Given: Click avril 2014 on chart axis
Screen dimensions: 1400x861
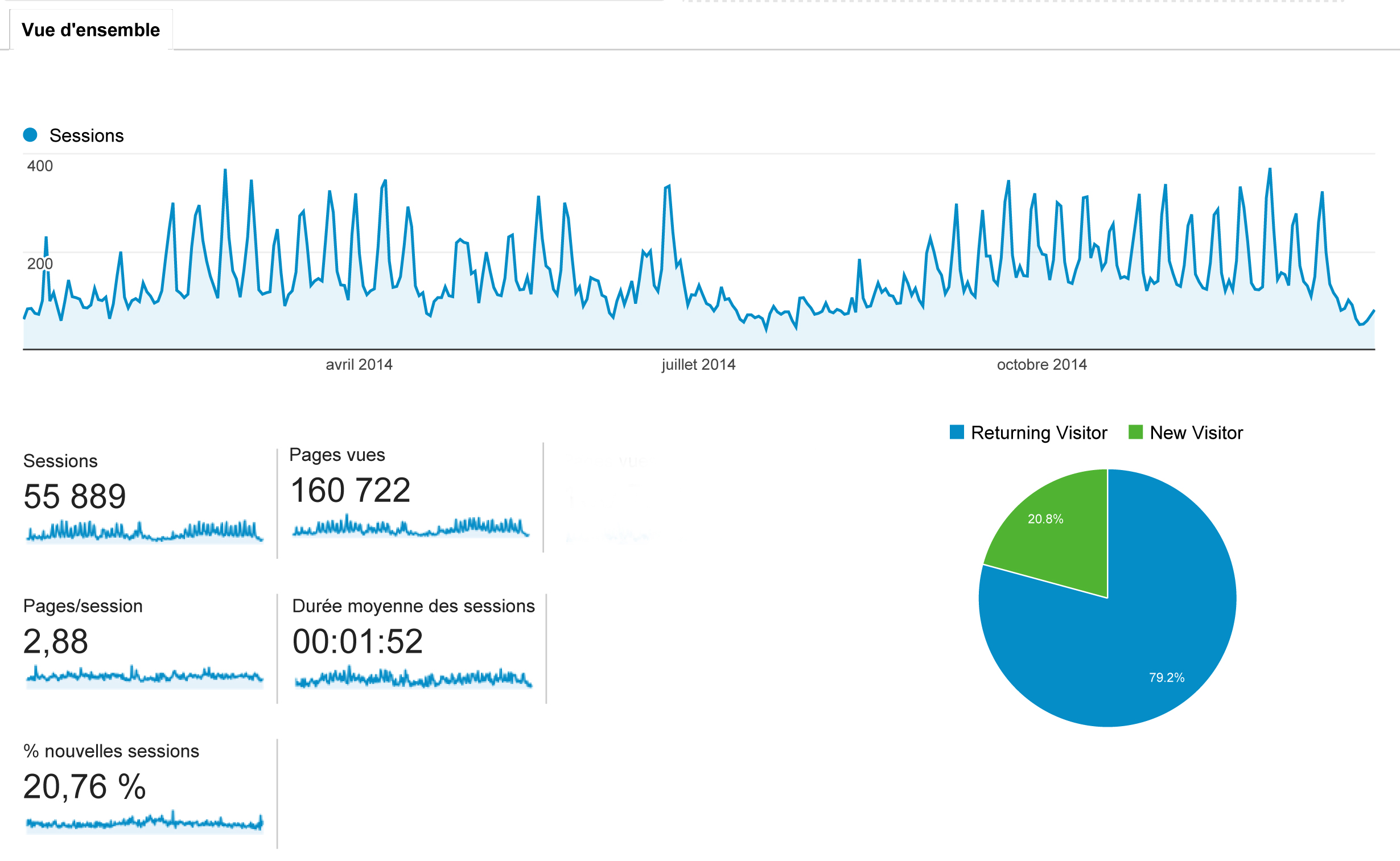Looking at the screenshot, I should pos(359,364).
